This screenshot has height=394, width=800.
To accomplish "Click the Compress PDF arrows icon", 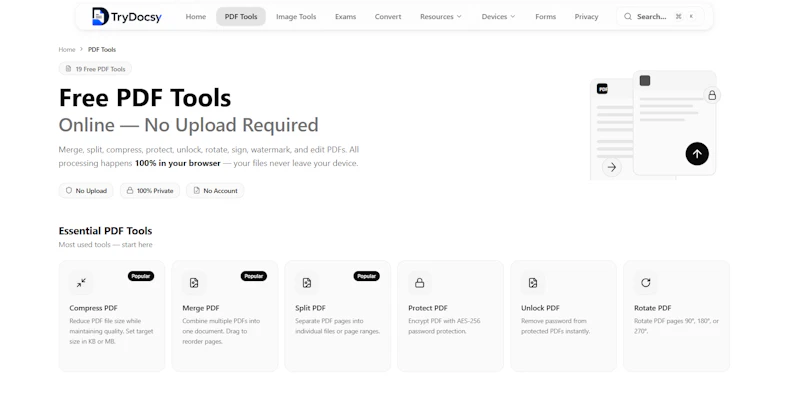I will coord(81,283).
